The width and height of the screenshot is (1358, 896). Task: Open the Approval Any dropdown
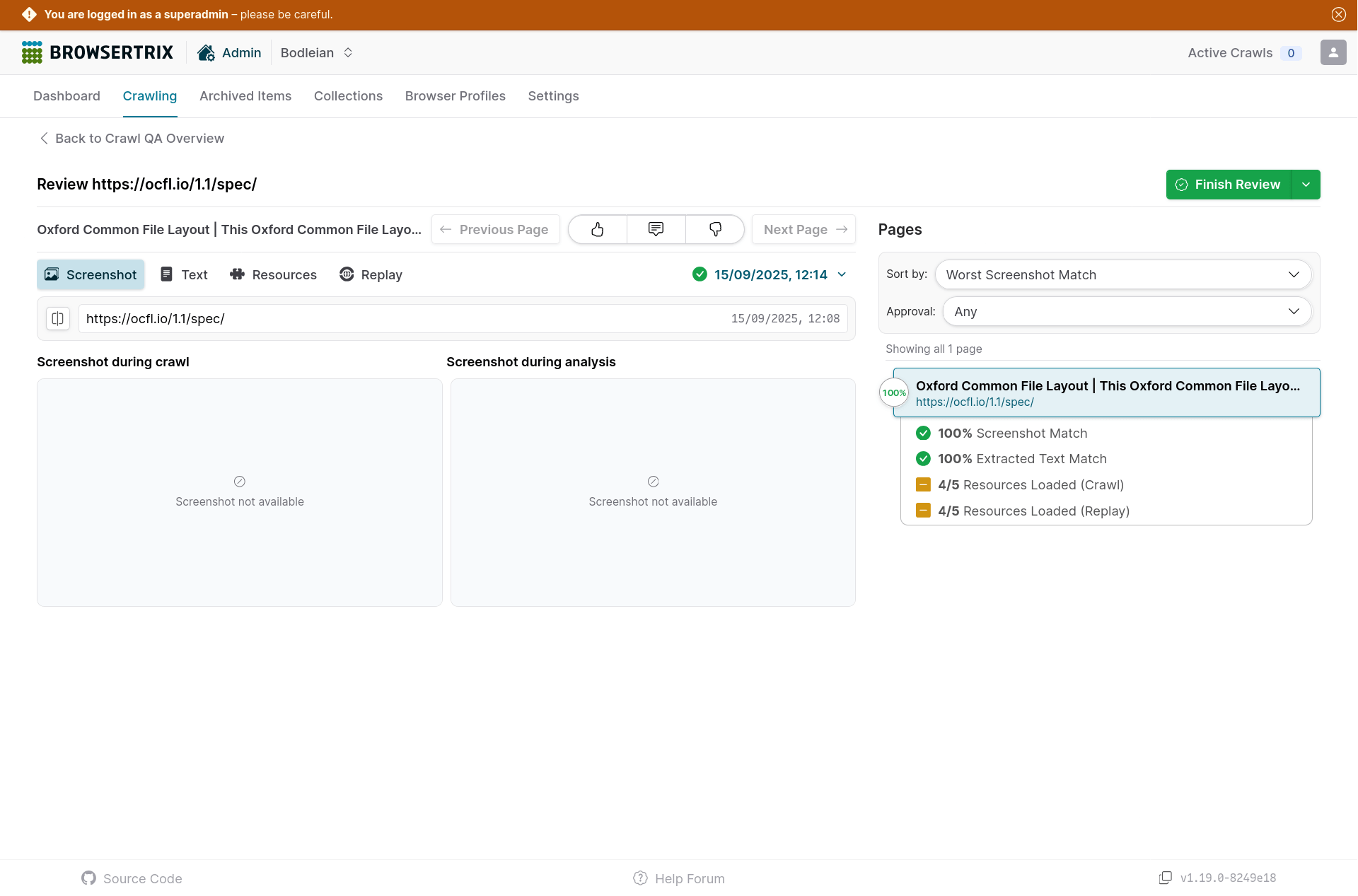point(1127,311)
